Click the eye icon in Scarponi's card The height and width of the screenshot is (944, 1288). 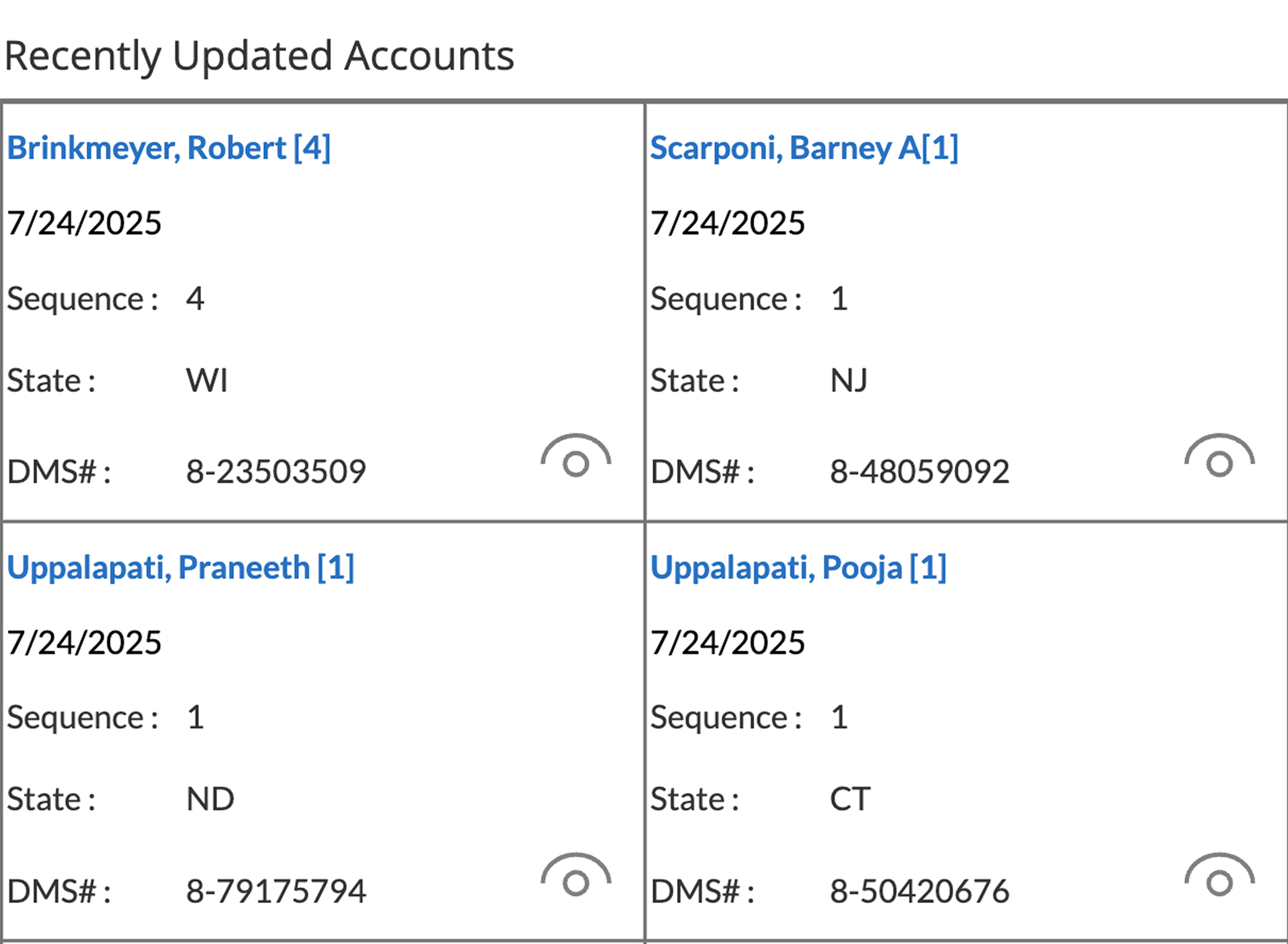(1219, 458)
